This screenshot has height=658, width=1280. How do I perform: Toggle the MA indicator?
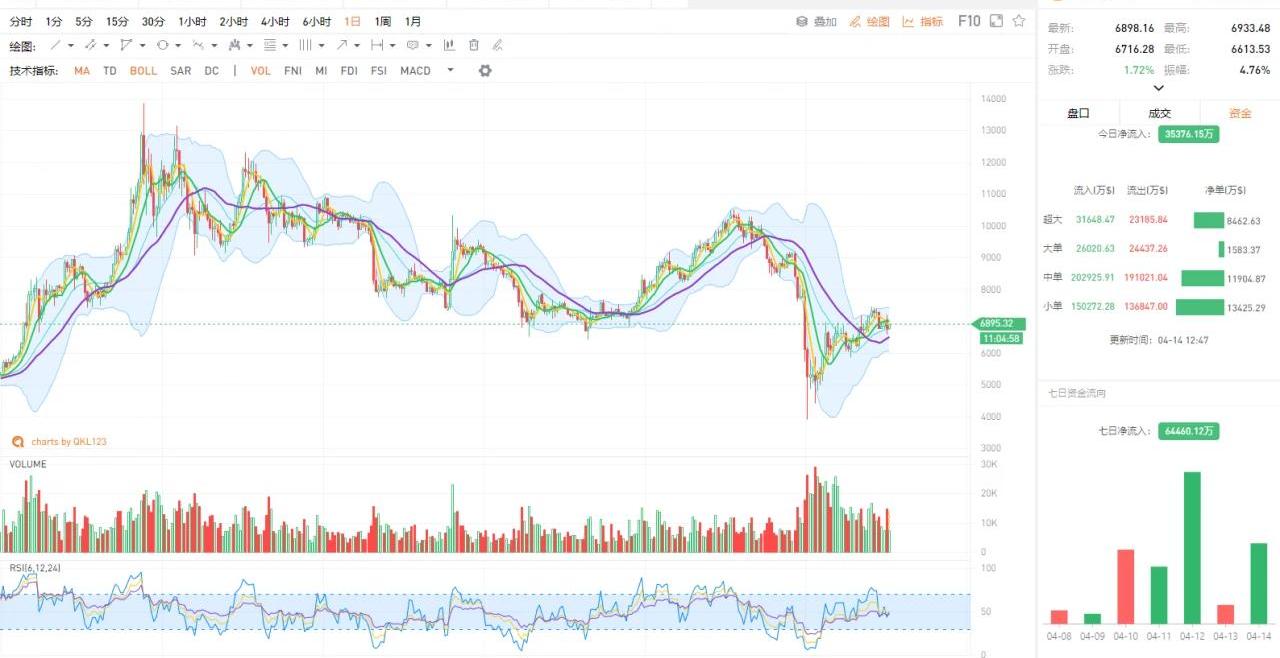pyautogui.click(x=82, y=71)
